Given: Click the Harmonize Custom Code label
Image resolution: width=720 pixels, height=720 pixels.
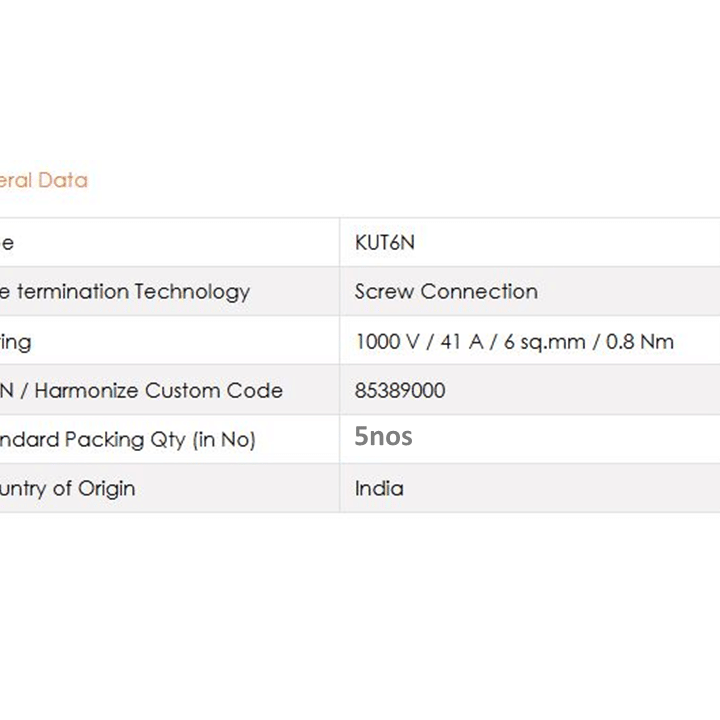Looking at the screenshot, I should coord(158,391).
